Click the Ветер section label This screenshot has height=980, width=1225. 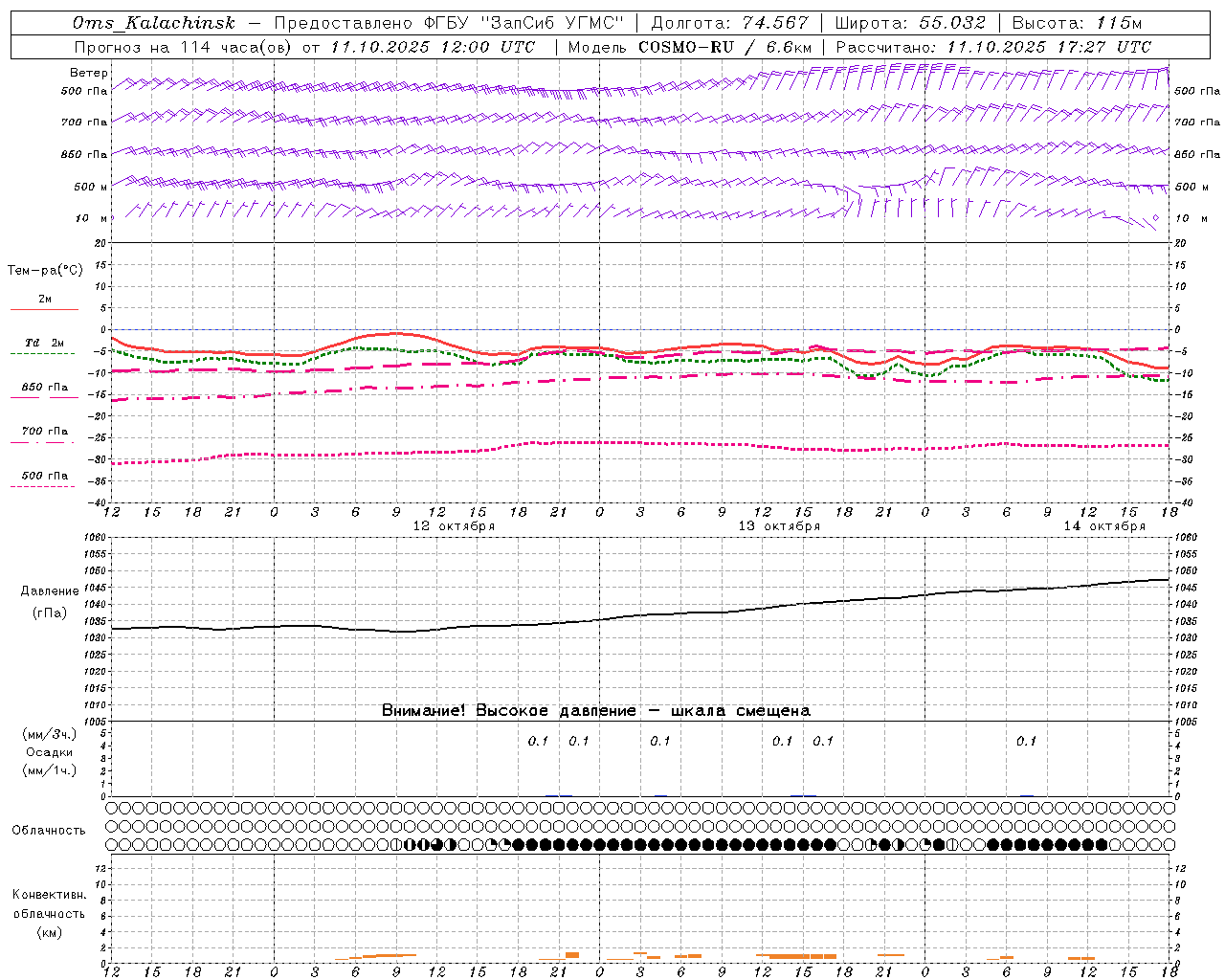click(88, 73)
